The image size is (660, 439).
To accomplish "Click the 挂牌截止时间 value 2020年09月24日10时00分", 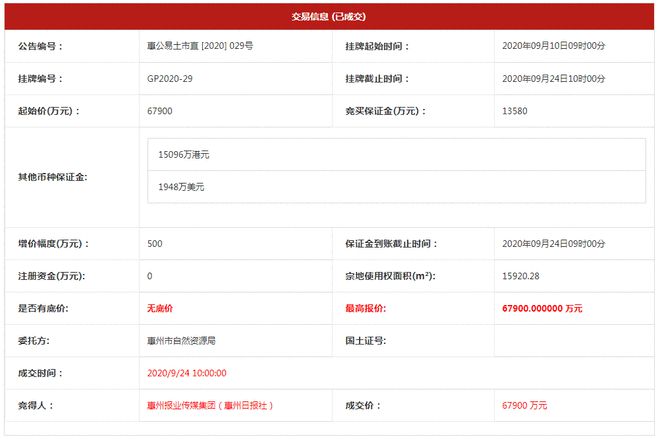I will 553,78.
